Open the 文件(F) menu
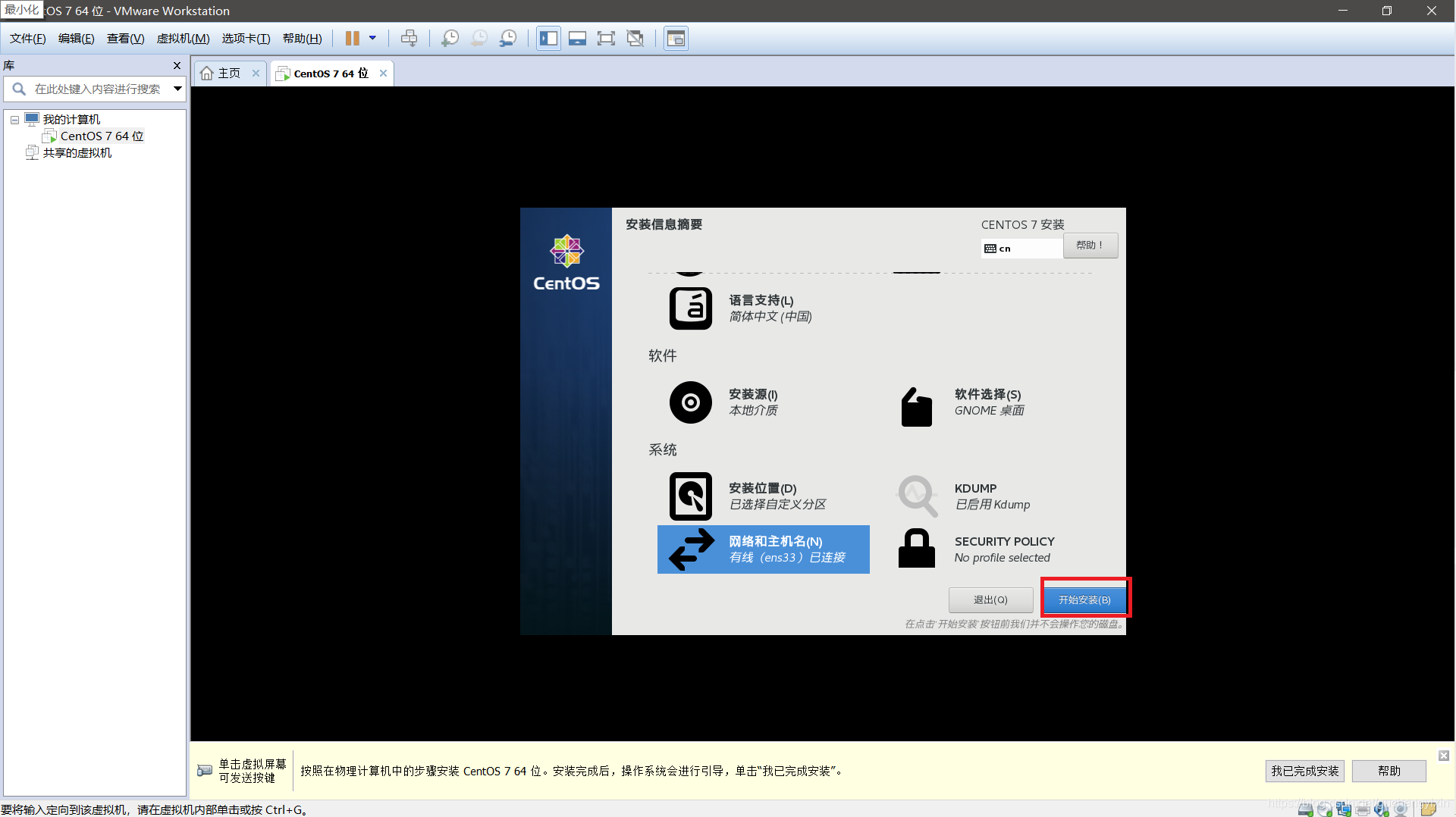 pos(28,39)
